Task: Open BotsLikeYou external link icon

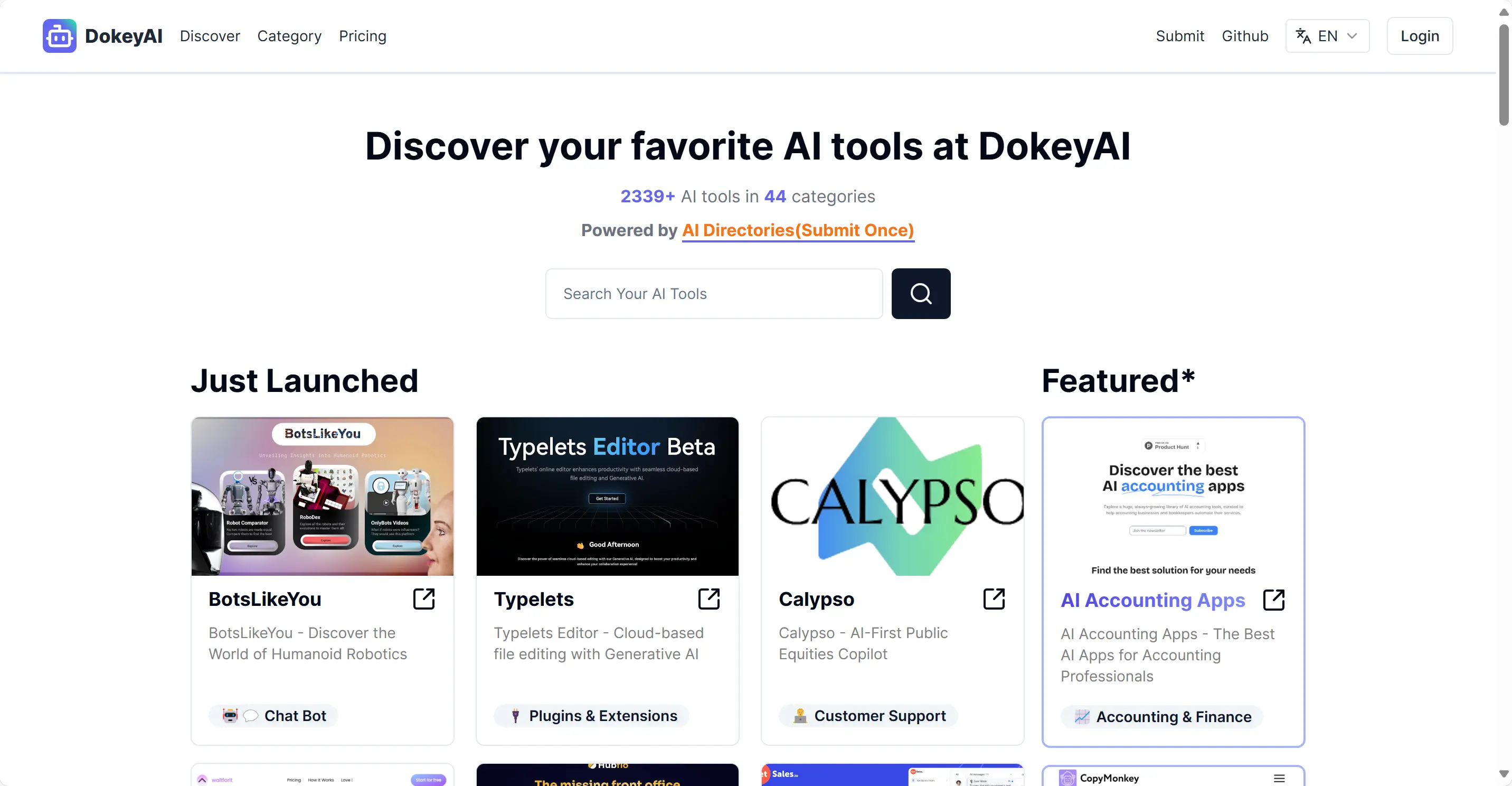Action: (x=424, y=599)
